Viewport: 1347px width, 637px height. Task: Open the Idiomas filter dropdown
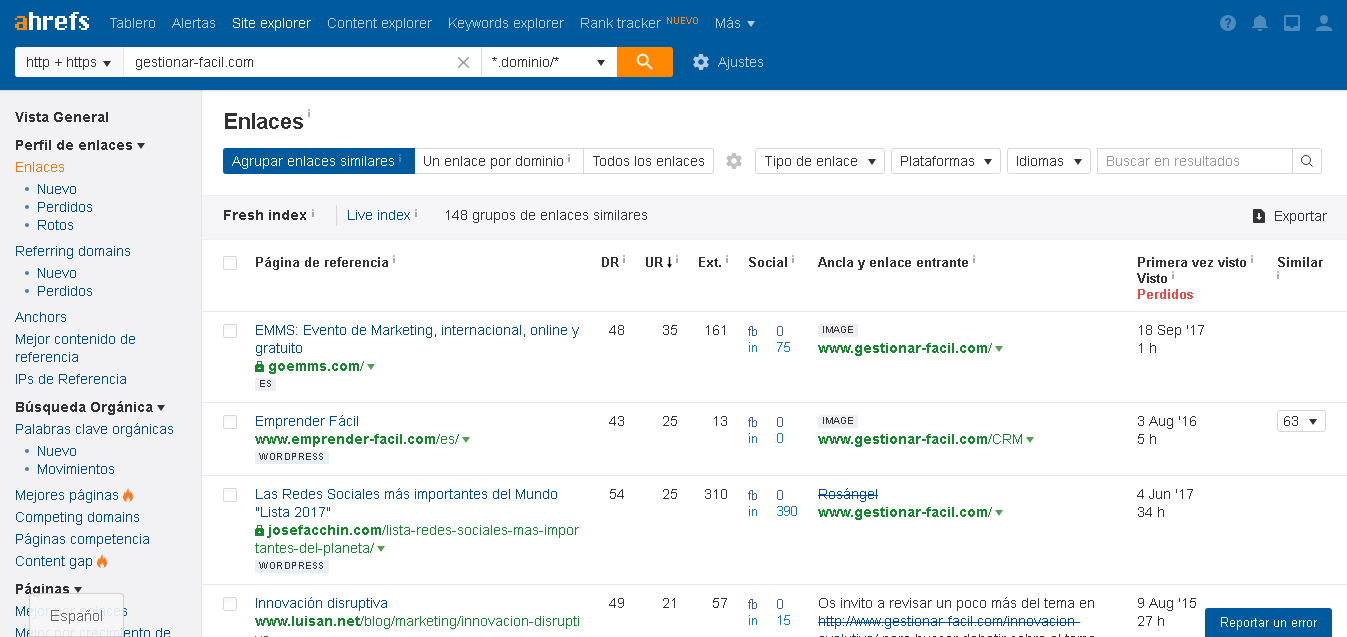point(1049,161)
